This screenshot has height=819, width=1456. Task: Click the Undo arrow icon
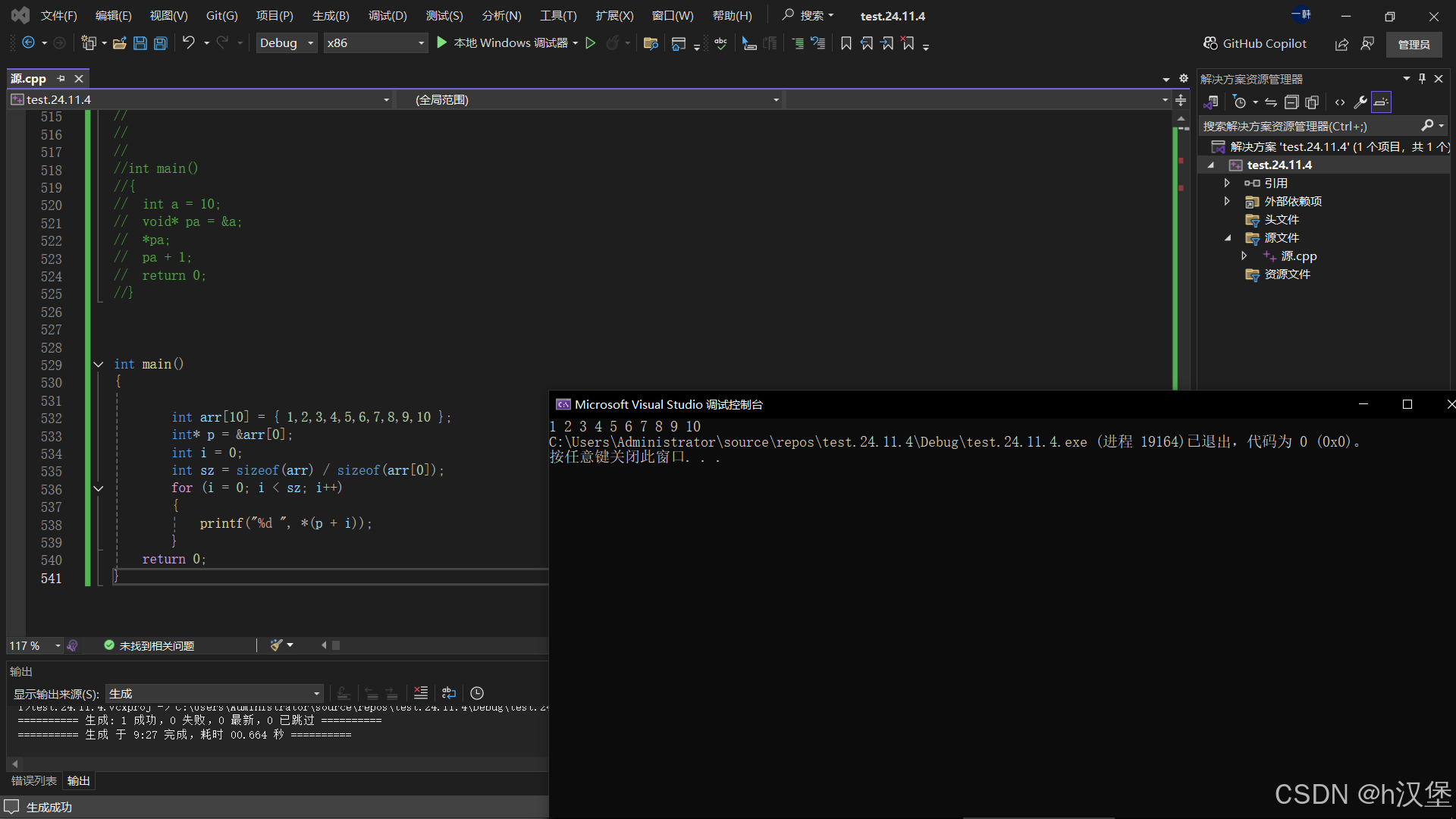[188, 43]
